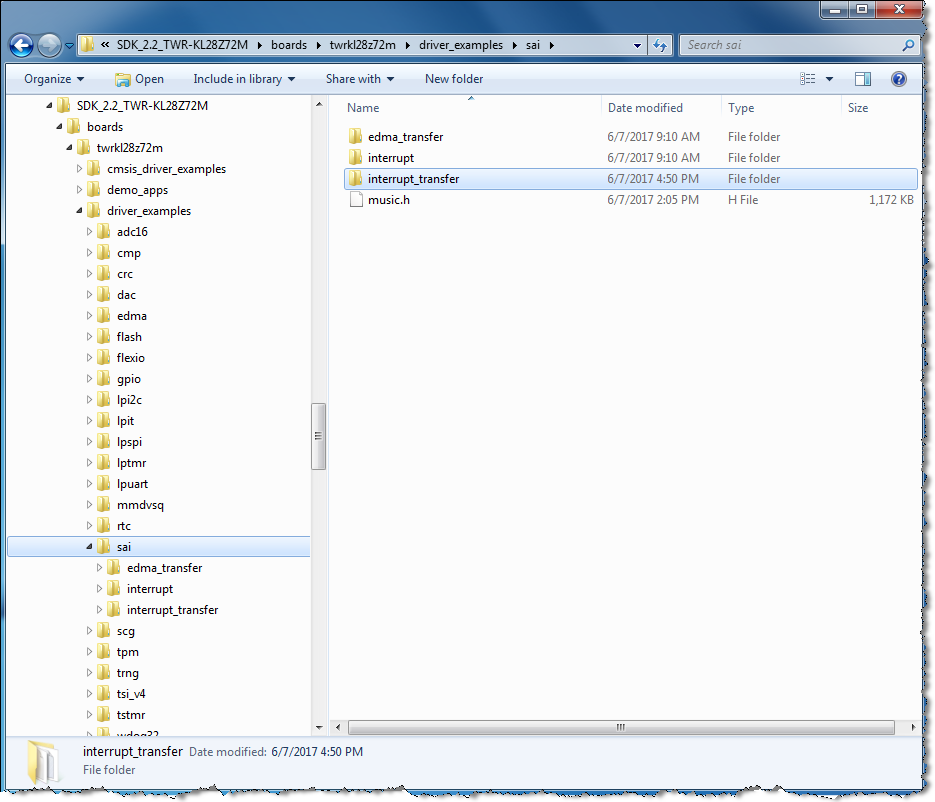Open the Organize menu

54,79
